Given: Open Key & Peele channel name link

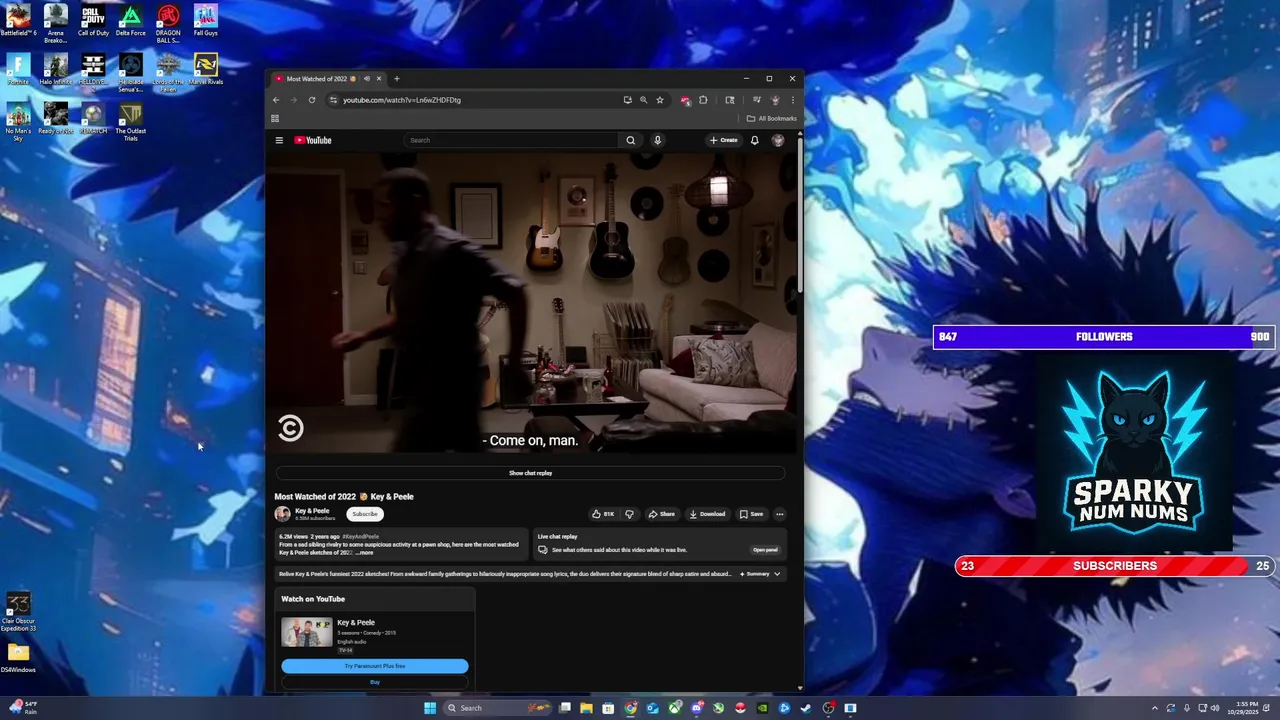Looking at the screenshot, I should 312,510.
